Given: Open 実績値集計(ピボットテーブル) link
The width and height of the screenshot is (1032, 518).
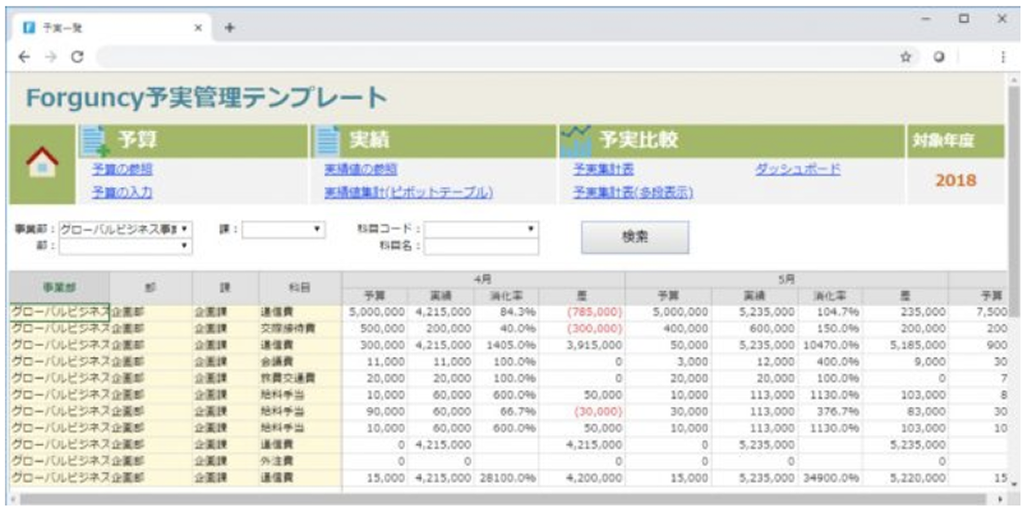Looking at the screenshot, I should point(409,192).
